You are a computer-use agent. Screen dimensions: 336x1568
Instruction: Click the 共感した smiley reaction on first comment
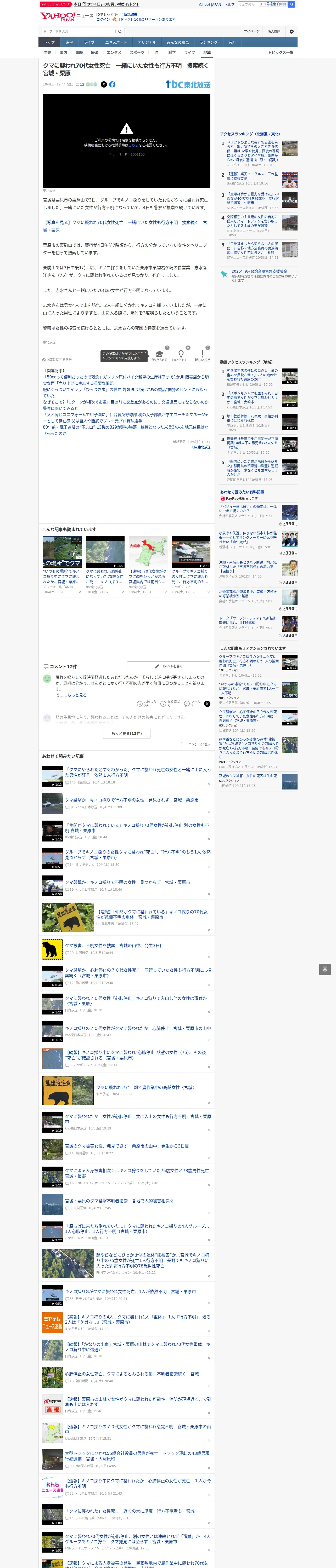pyautogui.click(x=140, y=704)
